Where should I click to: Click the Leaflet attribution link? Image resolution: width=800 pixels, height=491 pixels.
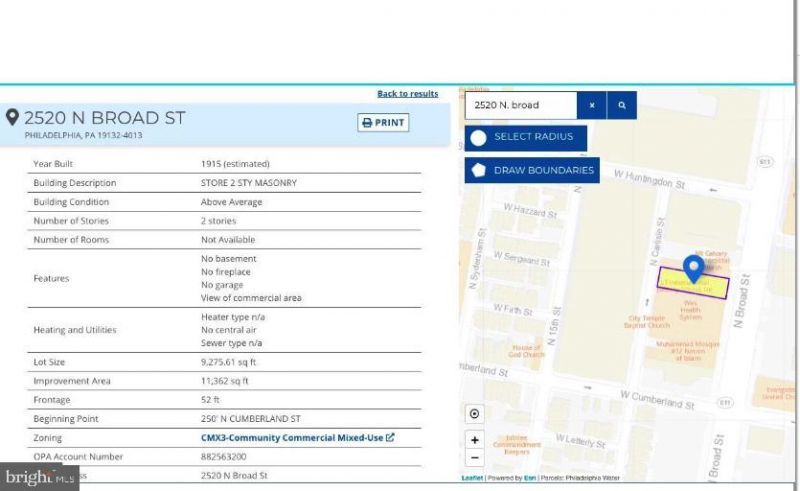[472, 478]
